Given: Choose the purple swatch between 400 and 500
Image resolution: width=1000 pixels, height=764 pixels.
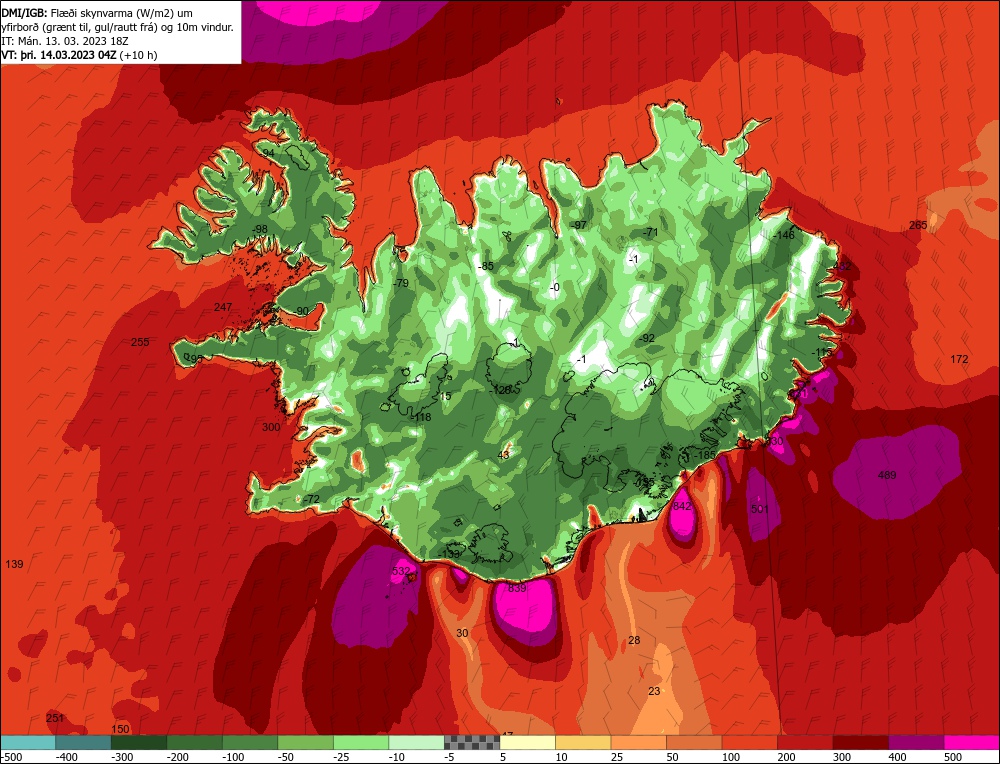Looking at the screenshot, I should [916, 742].
